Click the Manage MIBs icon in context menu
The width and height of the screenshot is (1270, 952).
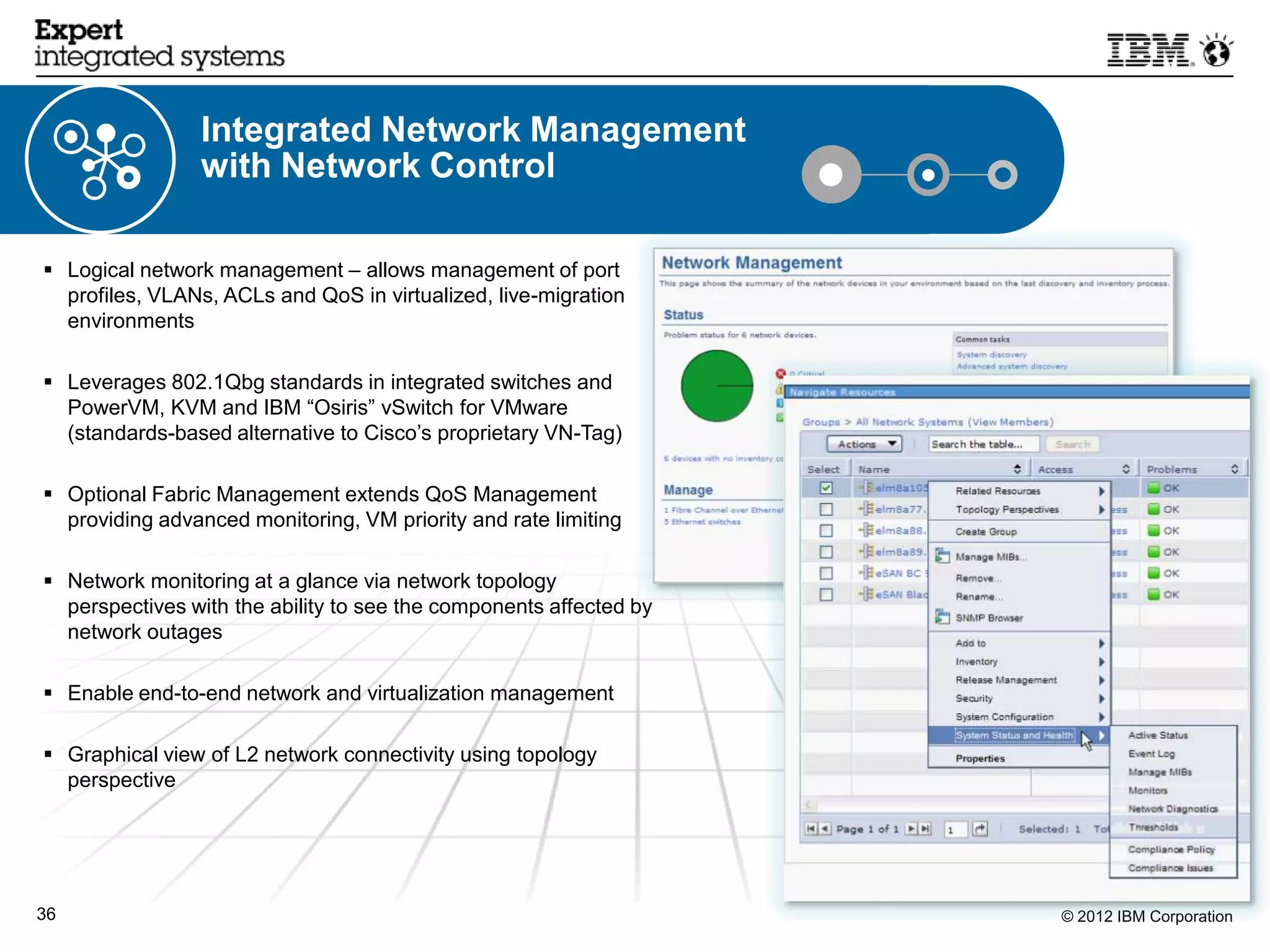[942, 555]
